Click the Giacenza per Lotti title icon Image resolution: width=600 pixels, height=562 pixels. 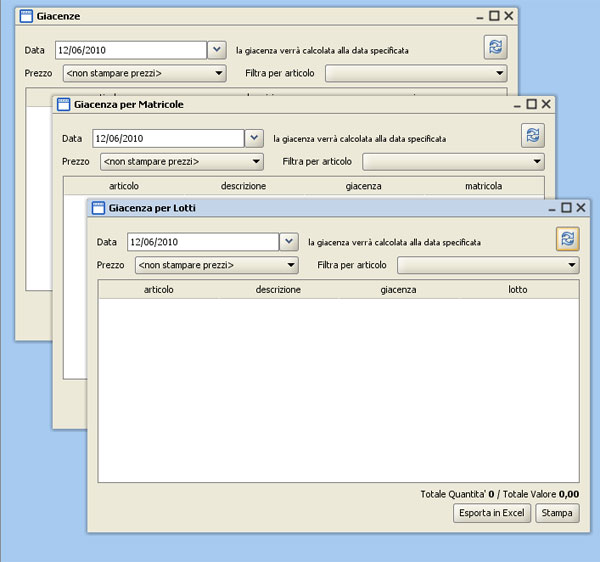99,208
